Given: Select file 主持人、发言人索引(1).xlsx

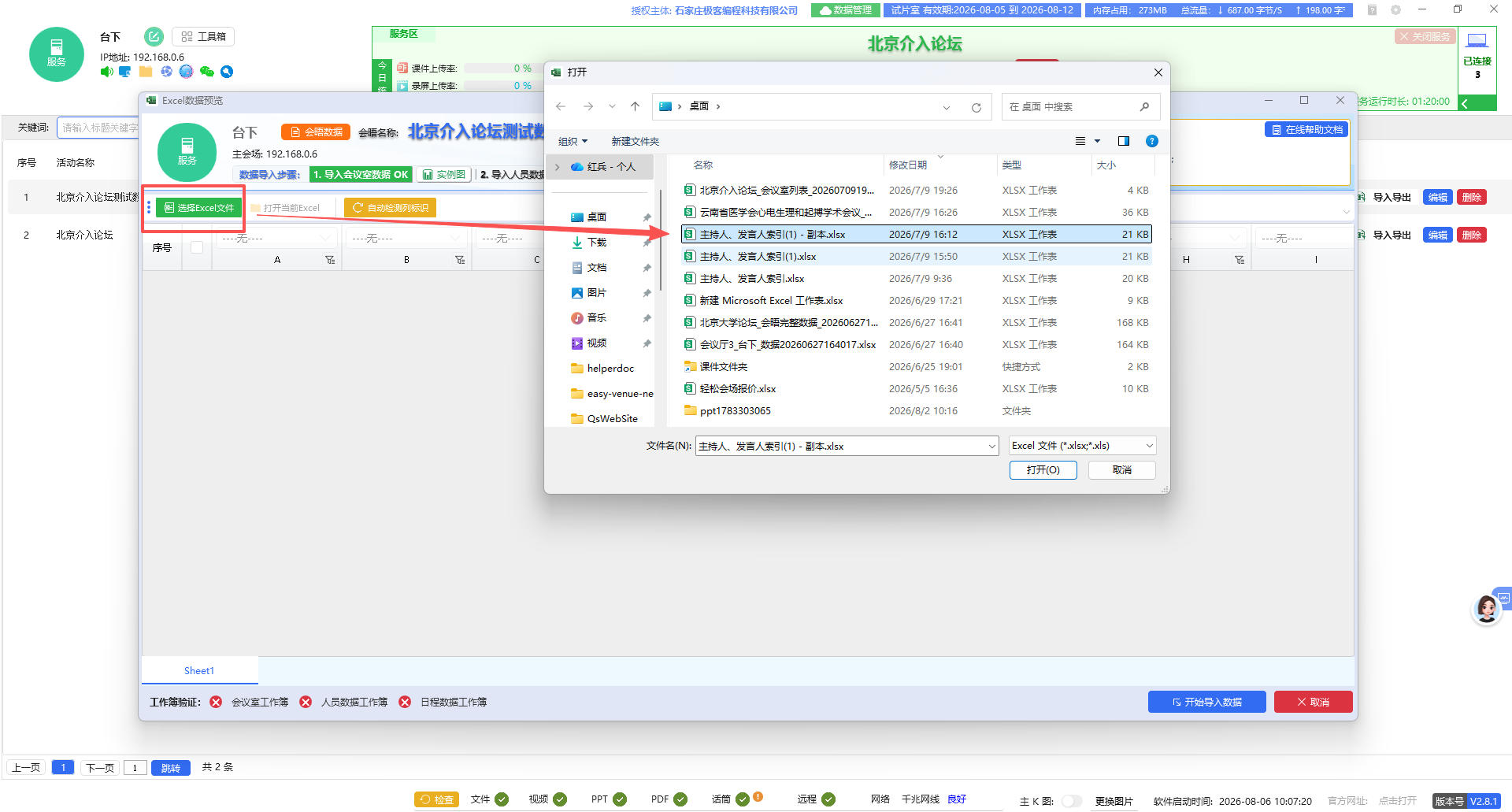Looking at the screenshot, I should pyautogui.click(x=916, y=257).
